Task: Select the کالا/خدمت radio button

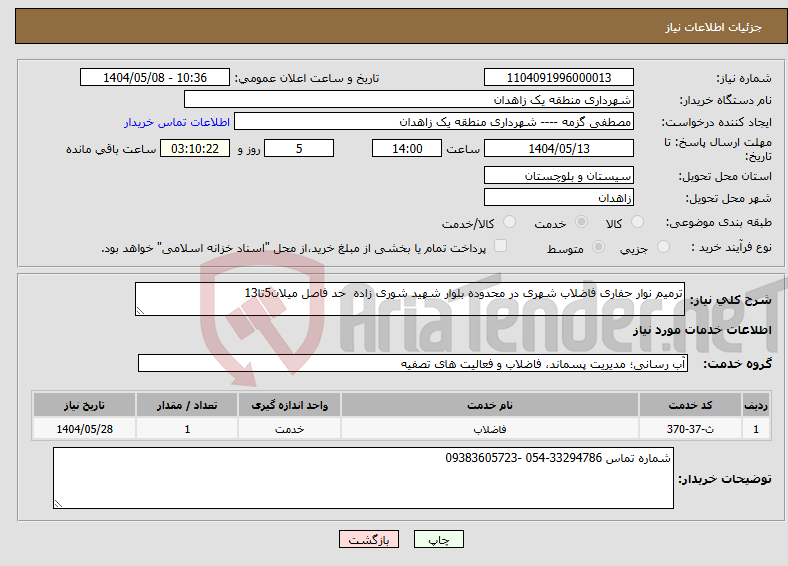Action: (x=510, y=222)
